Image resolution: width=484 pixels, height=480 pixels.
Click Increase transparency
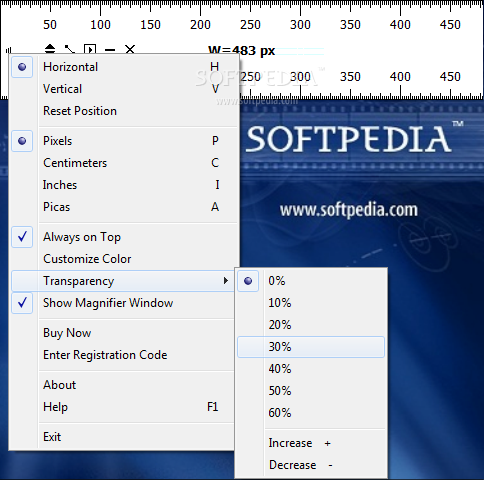(311, 443)
